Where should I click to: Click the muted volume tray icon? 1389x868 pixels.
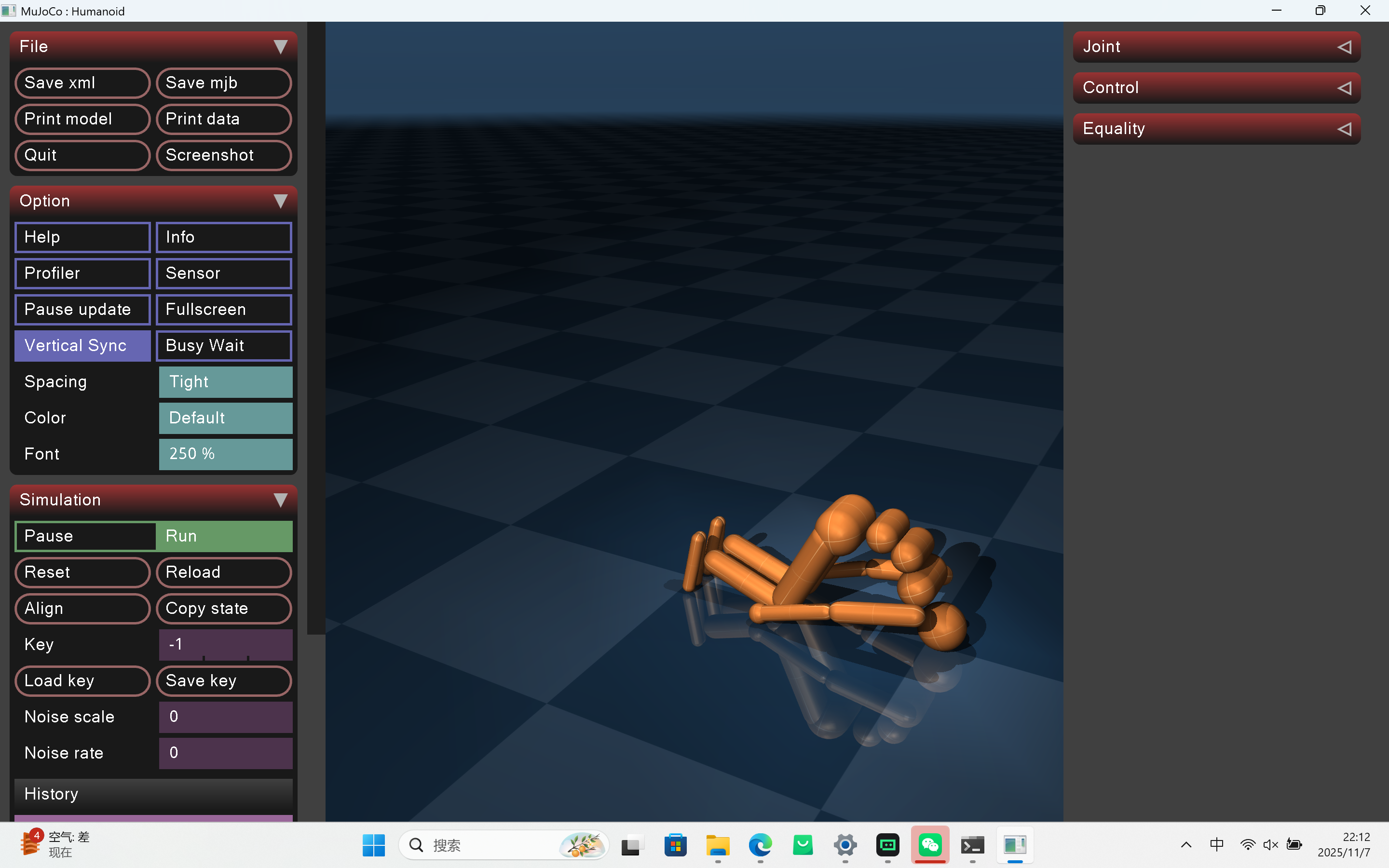coord(1270,844)
